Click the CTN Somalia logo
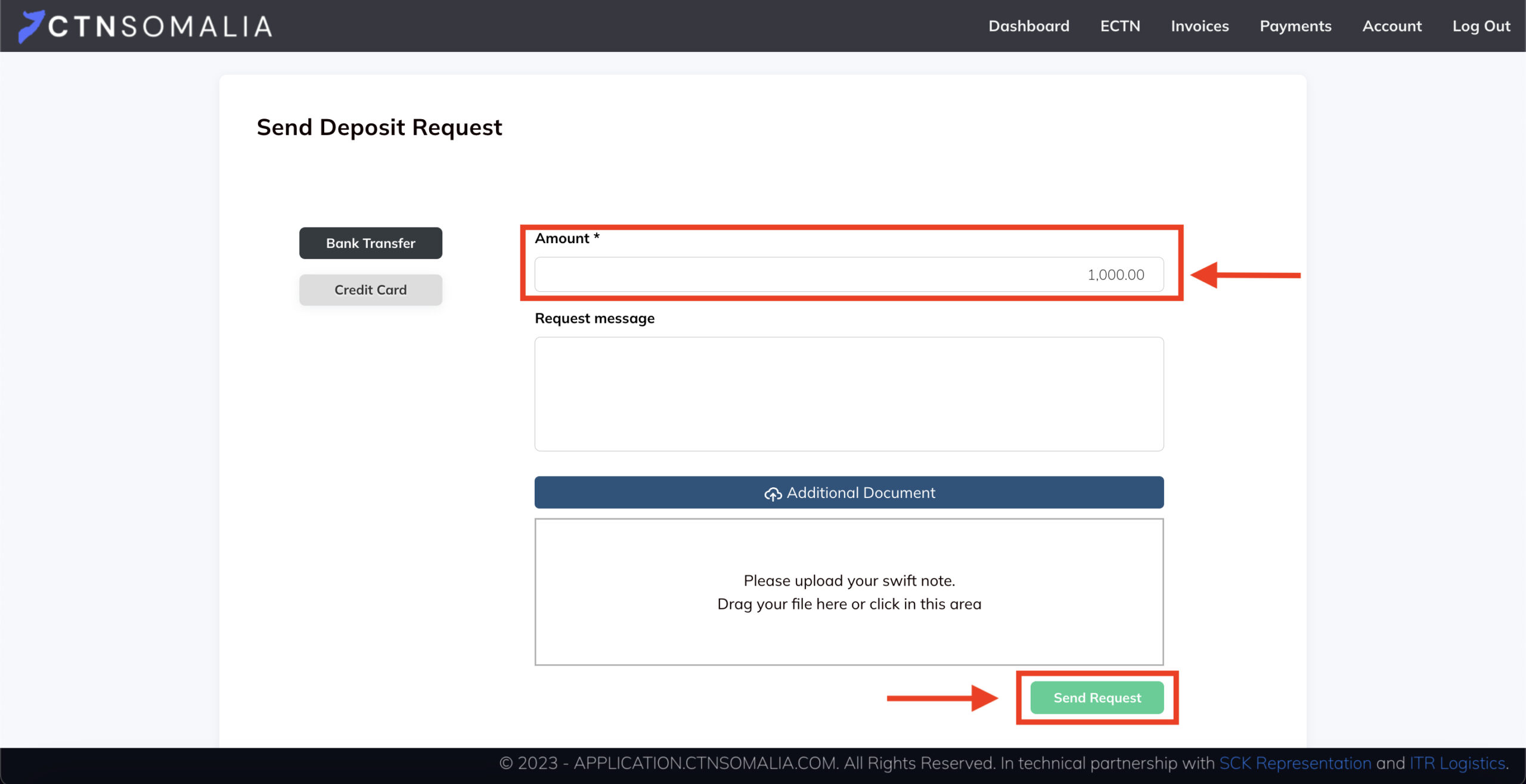This screenshot has height=784, width=1526. (145, 26)
